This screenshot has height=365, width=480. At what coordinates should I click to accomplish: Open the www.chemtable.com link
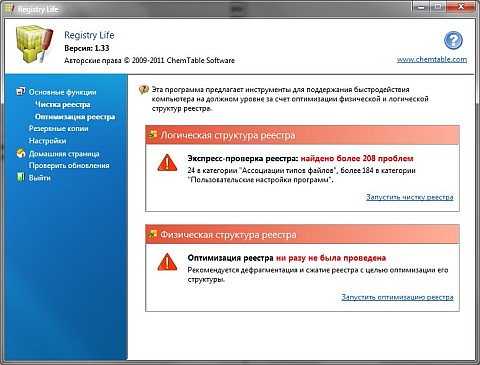432,59
